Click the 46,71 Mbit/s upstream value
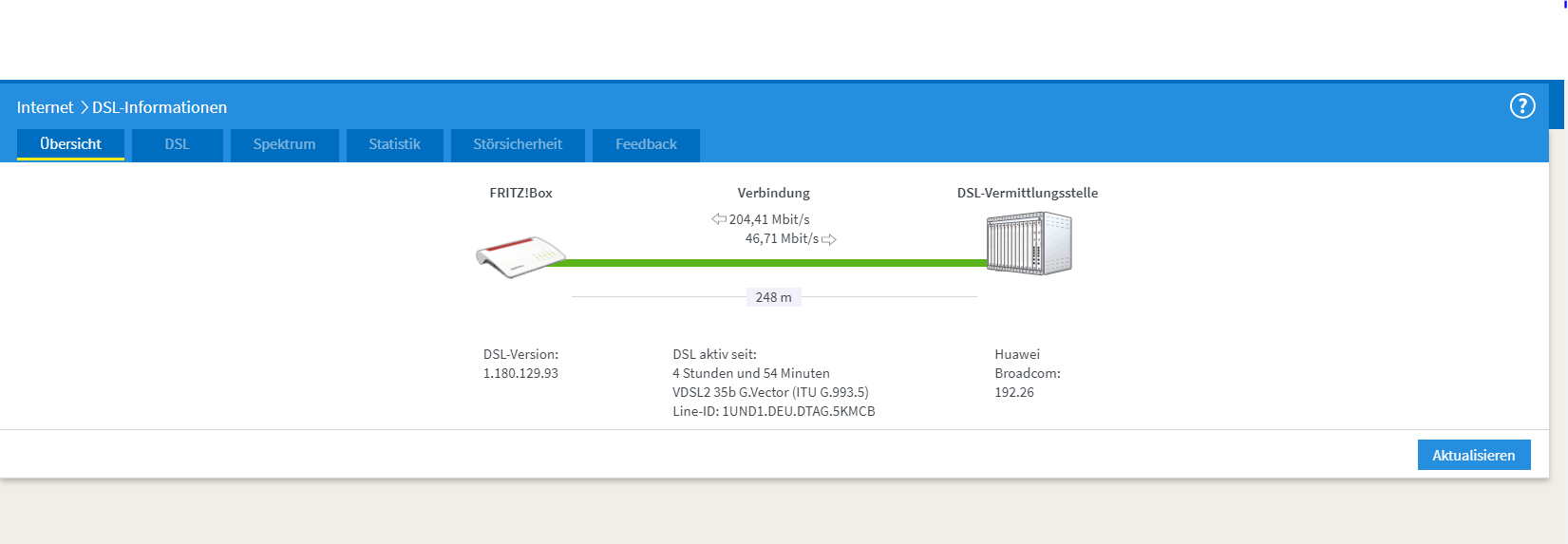1568x544 pixels. click(x=782, y=238)
